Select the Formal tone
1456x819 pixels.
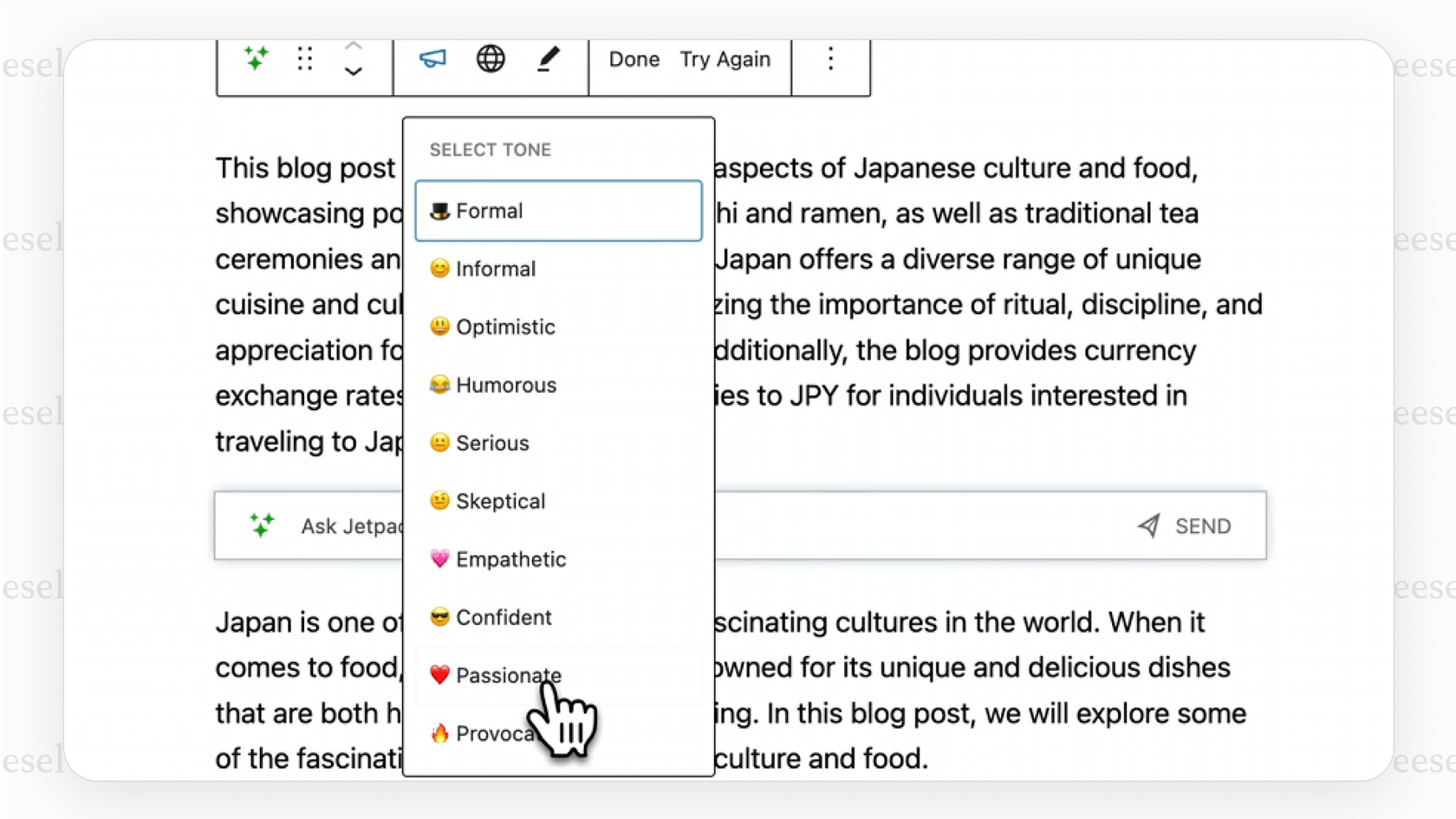558,211
